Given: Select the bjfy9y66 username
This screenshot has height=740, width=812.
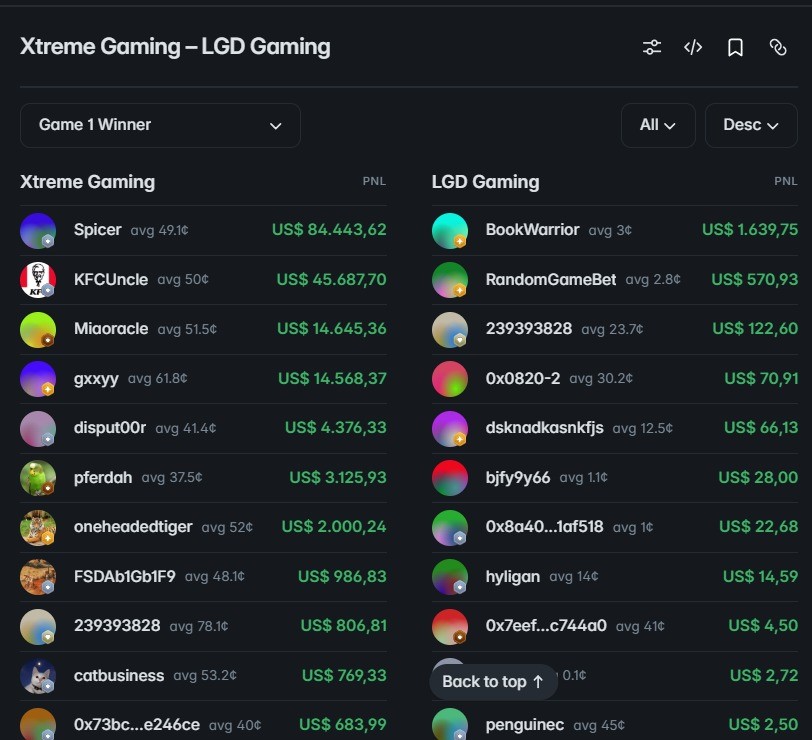Looking at the screenshot, I should 518,477.
